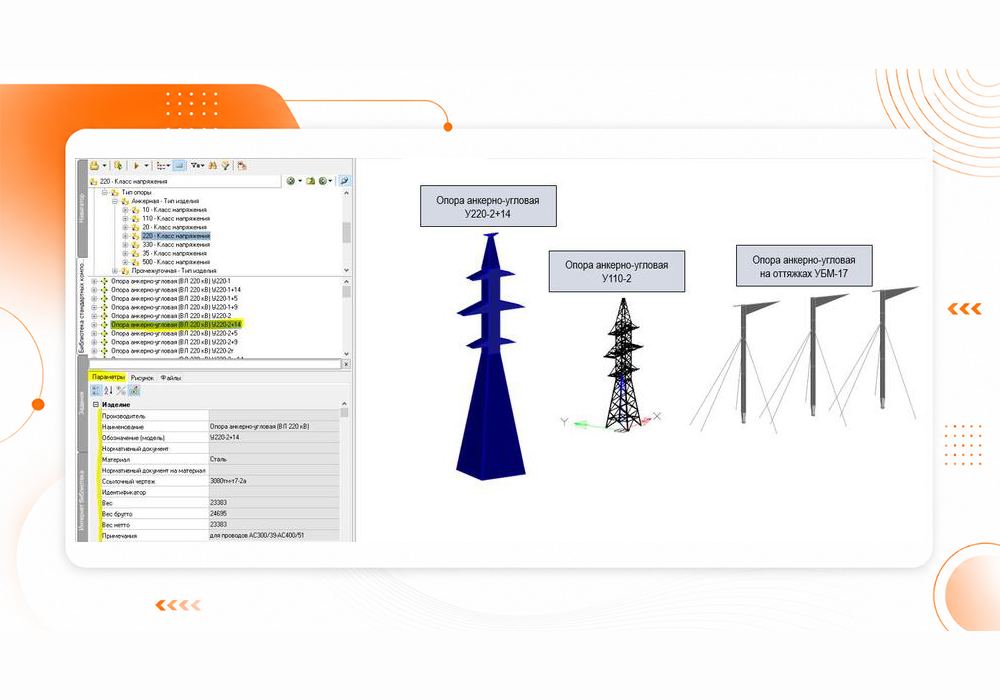The width and height of the screenshot is (1000, 700).
Task: Open the 'Навигатор' vertical side tab
Action: pyautogui.click(x=82, y=208)
